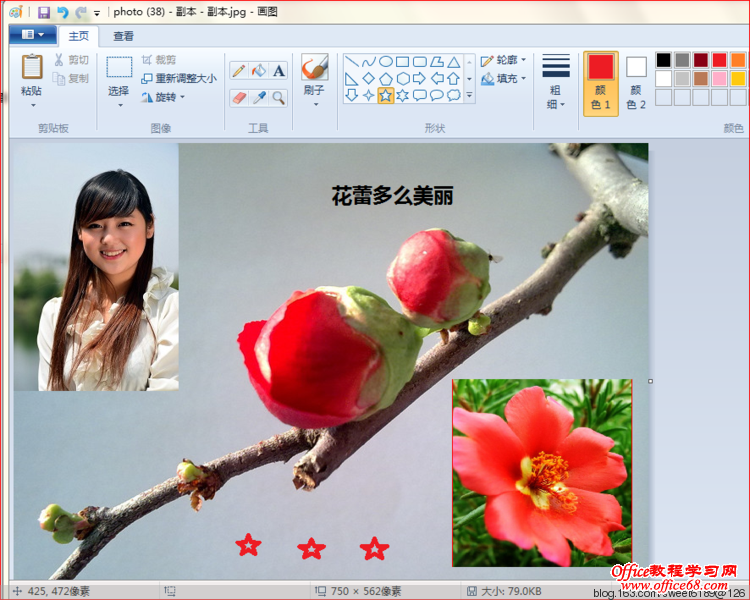Activate the Color 1 (颜色 1) selector
The height and width of the screenshot is (600, 750).
[x=600, y=83]
